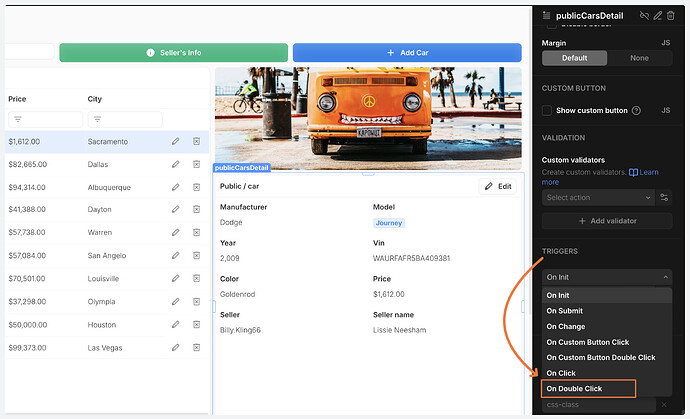Set Margin to Default
Viewport: 690px width, 419px height.
(x=574, y=58)
